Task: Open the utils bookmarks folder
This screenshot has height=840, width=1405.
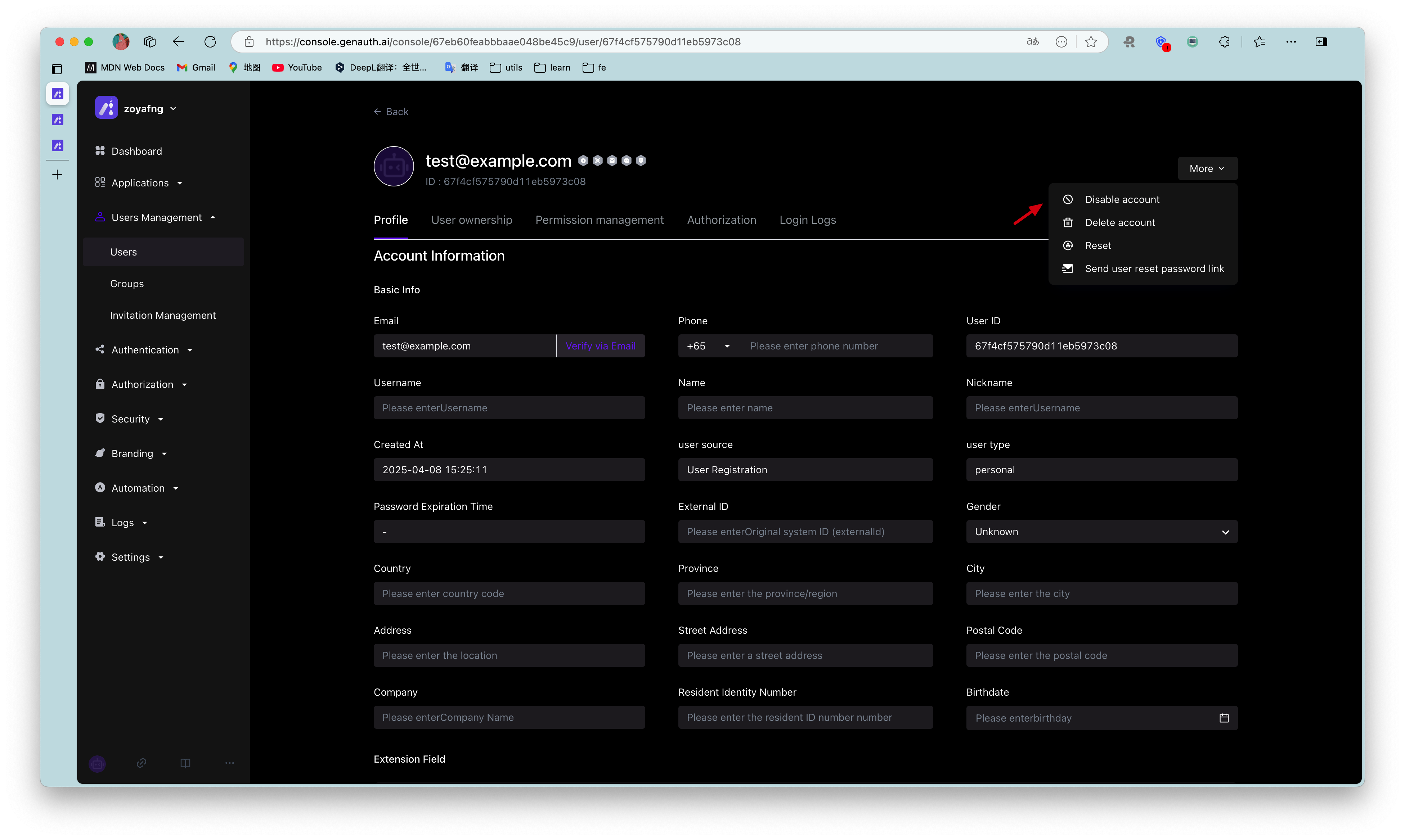Action: pyautogui.click(x=506, y=67)
